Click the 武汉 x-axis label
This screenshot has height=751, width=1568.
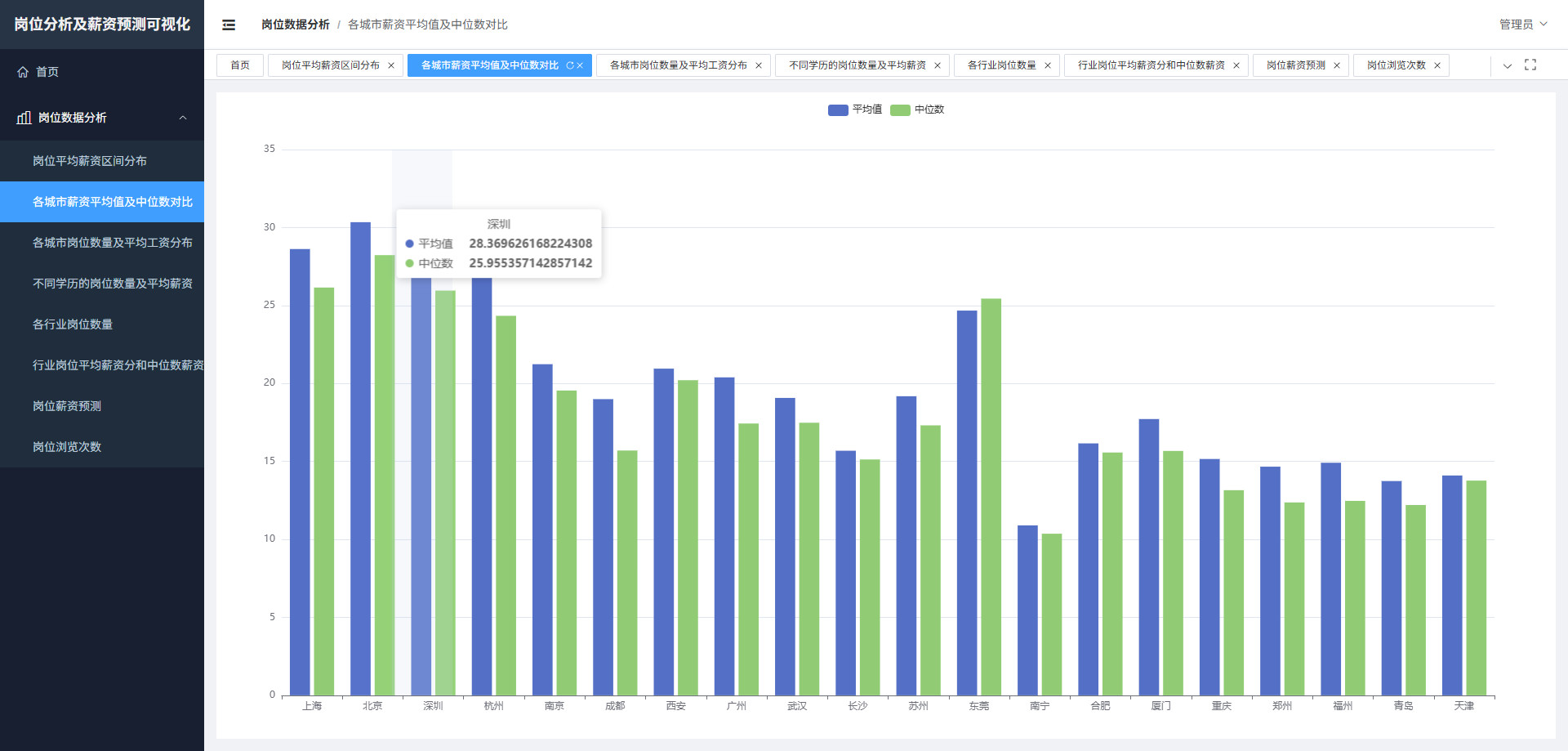(797, 706)
